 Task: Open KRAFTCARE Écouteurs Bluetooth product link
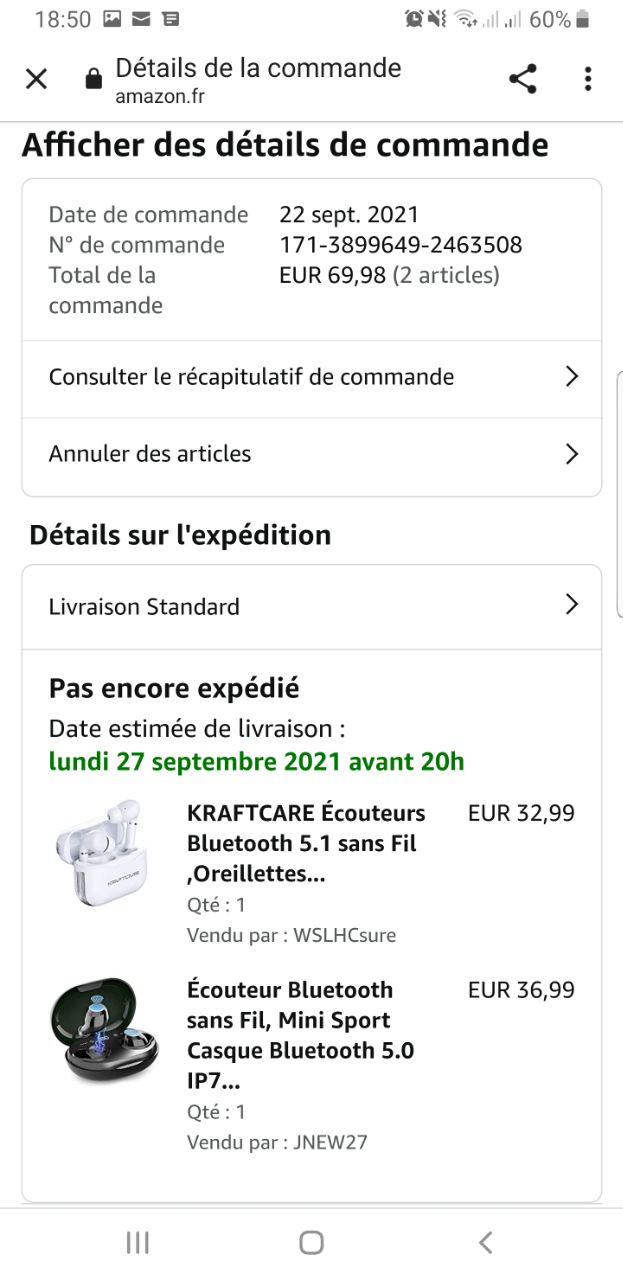click(306, 843)
